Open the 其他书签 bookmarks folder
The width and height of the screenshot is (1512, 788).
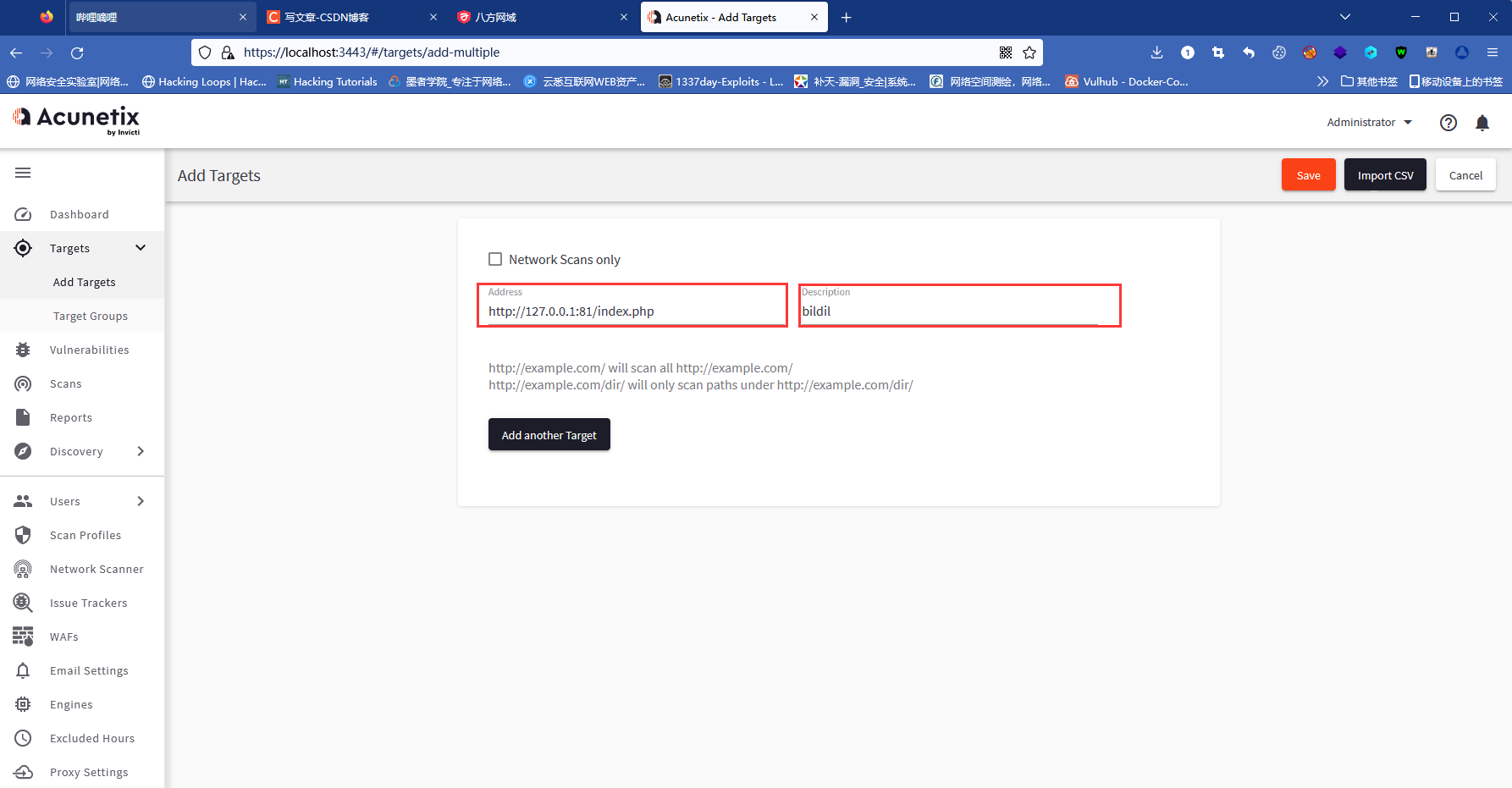click(1369, 81)
